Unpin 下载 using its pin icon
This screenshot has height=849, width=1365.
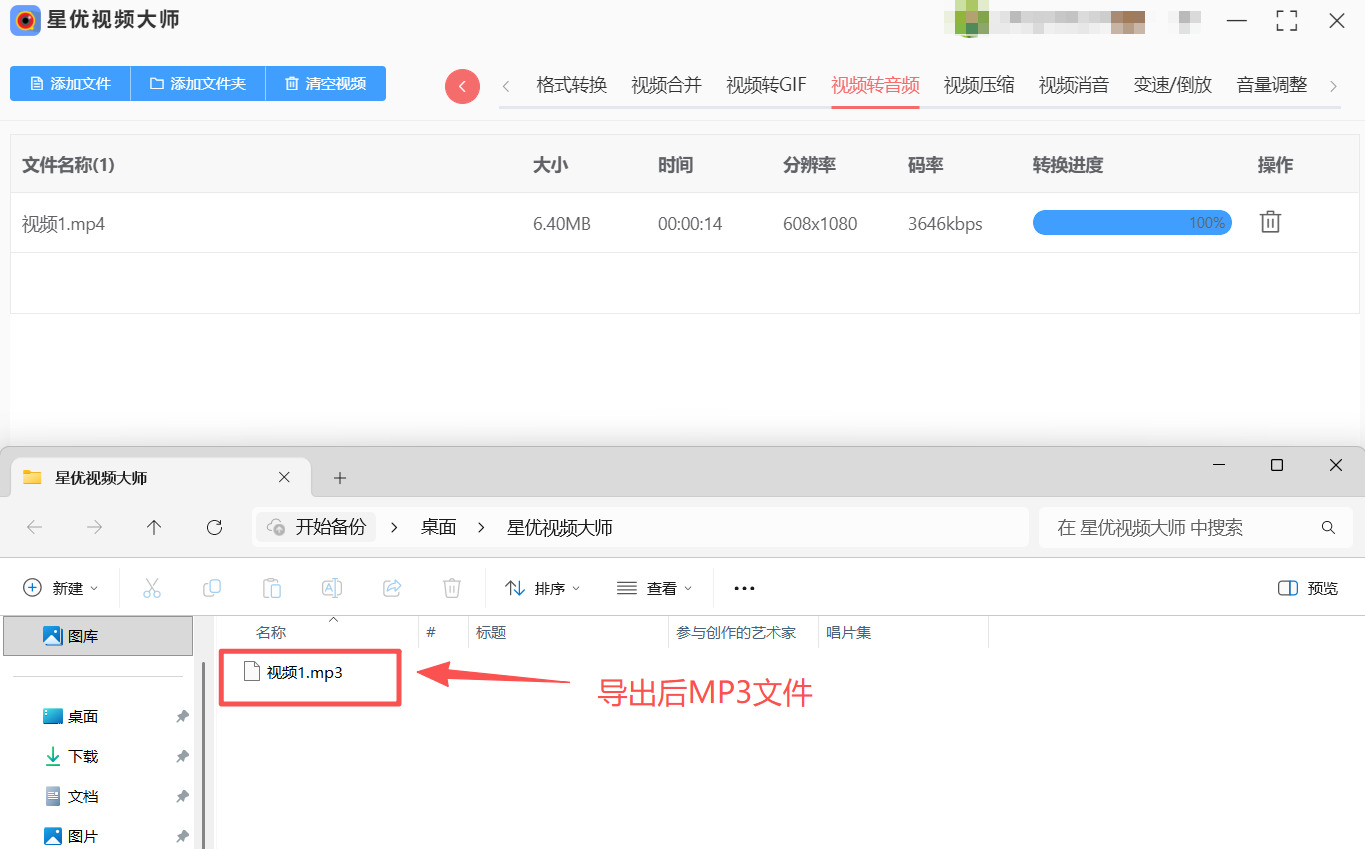click(182, 756)
